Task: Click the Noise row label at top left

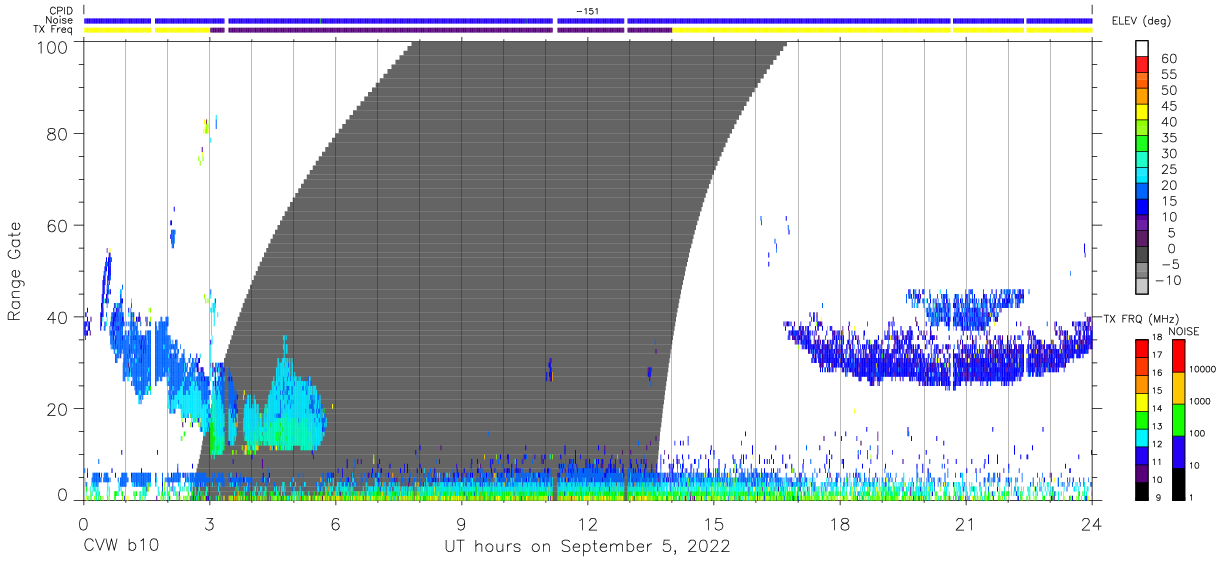Action: tap(60, 20)
